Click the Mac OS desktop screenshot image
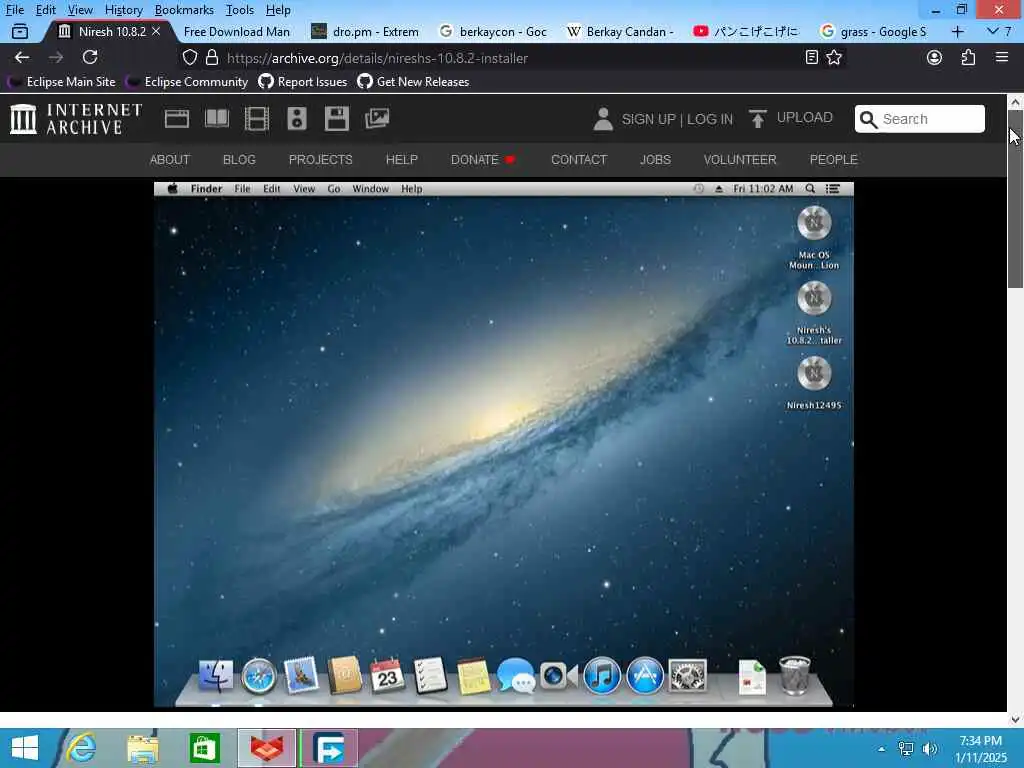 point(504,445)
